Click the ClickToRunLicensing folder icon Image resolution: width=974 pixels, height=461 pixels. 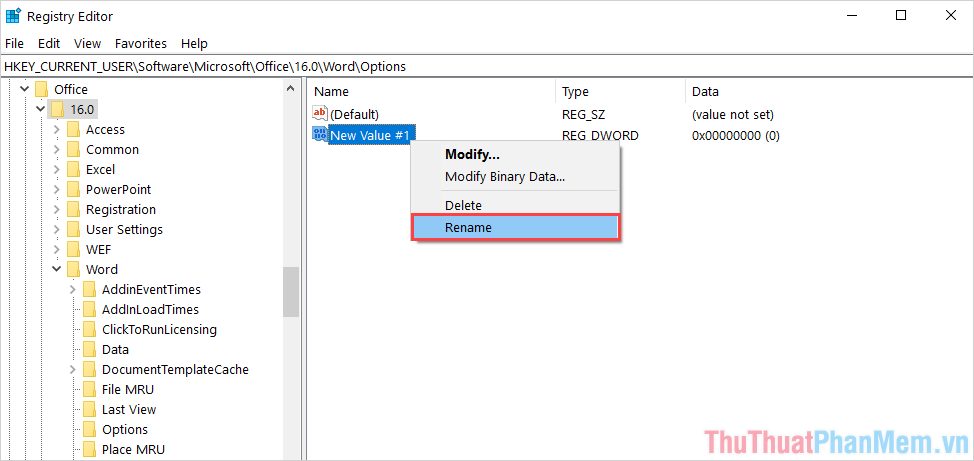[x=90, y=329]
